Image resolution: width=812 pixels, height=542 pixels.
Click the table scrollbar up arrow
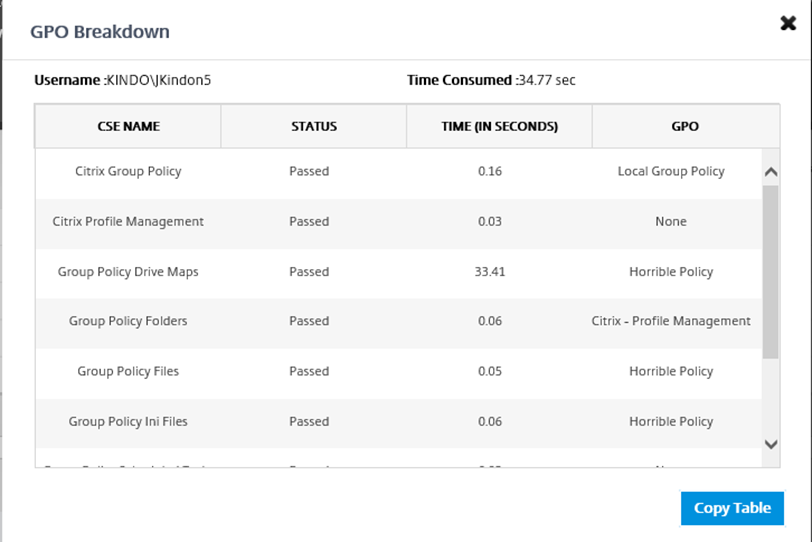pyautogui.click(x=771, y=172)
